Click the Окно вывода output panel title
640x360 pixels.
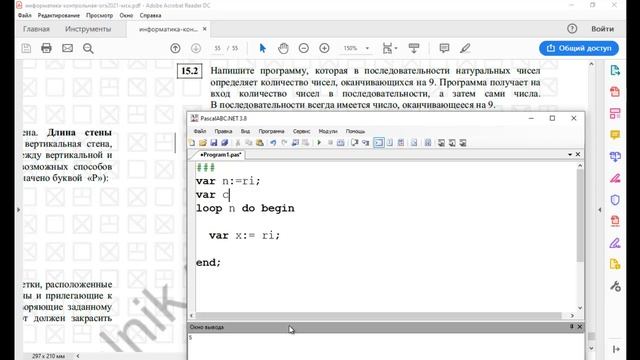(x=207, y=327)
